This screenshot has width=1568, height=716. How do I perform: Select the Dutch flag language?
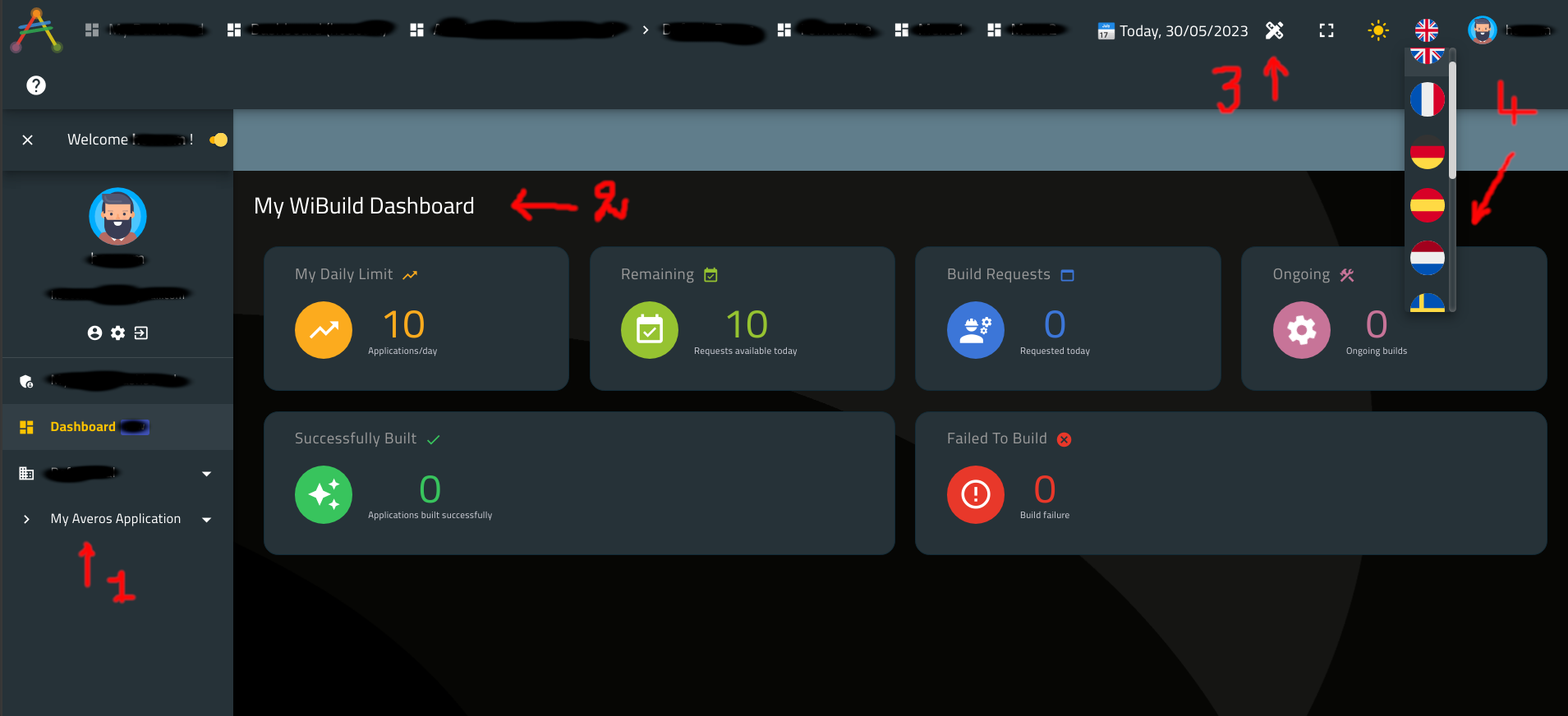click(1428, 258)
